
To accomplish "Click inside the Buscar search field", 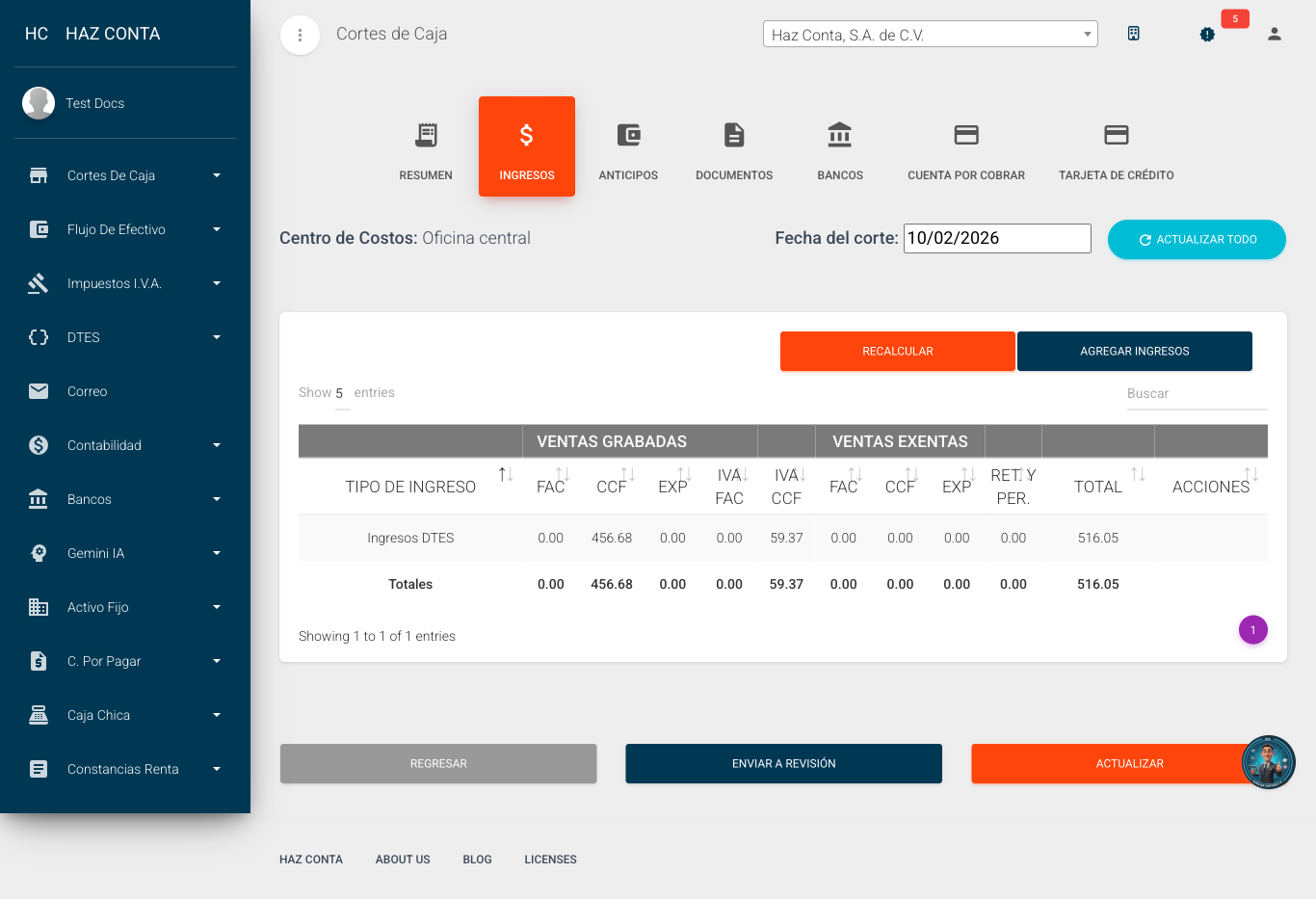I will (x=1197, y=393).
